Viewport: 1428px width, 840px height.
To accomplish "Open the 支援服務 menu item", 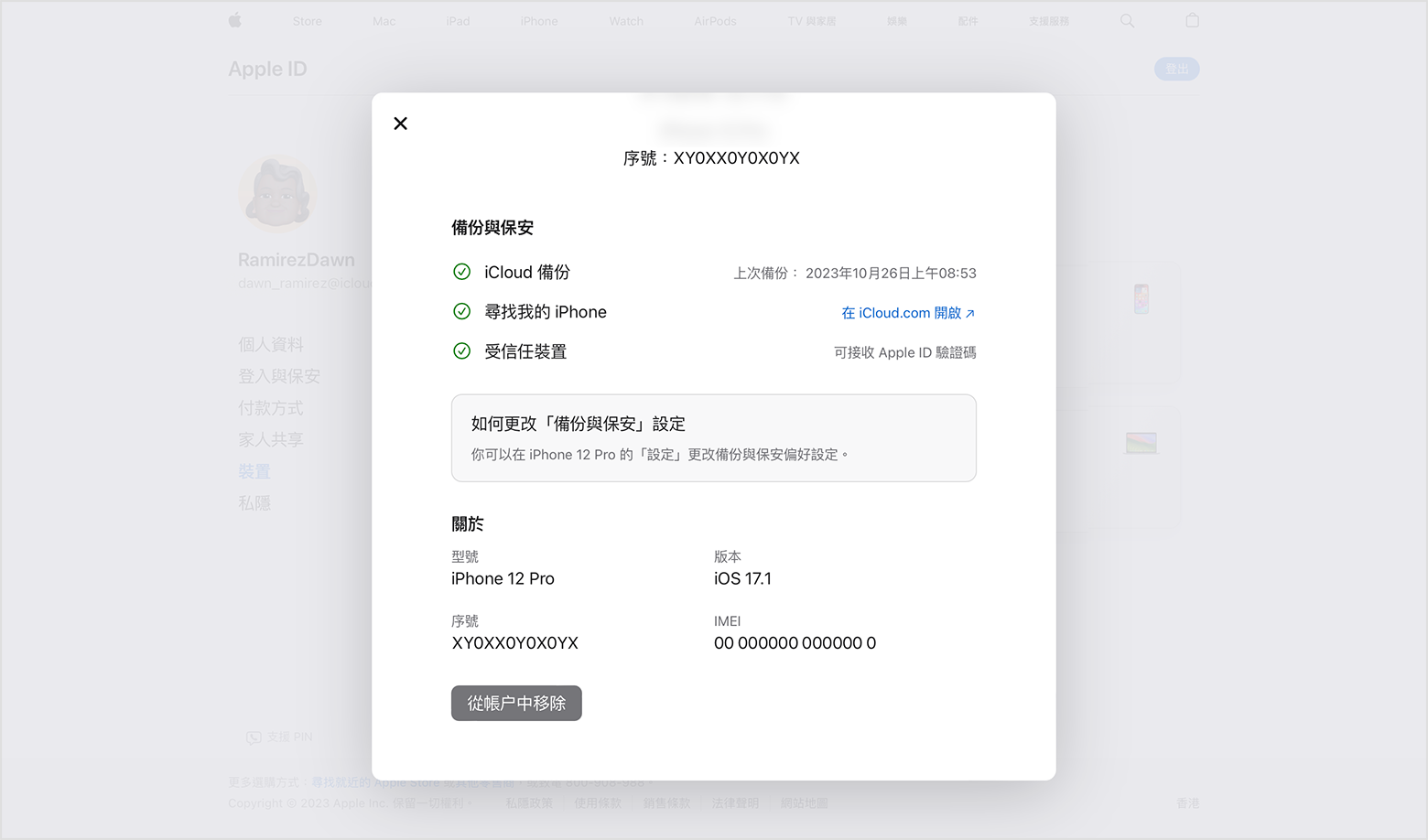I will click(1049, 21).
